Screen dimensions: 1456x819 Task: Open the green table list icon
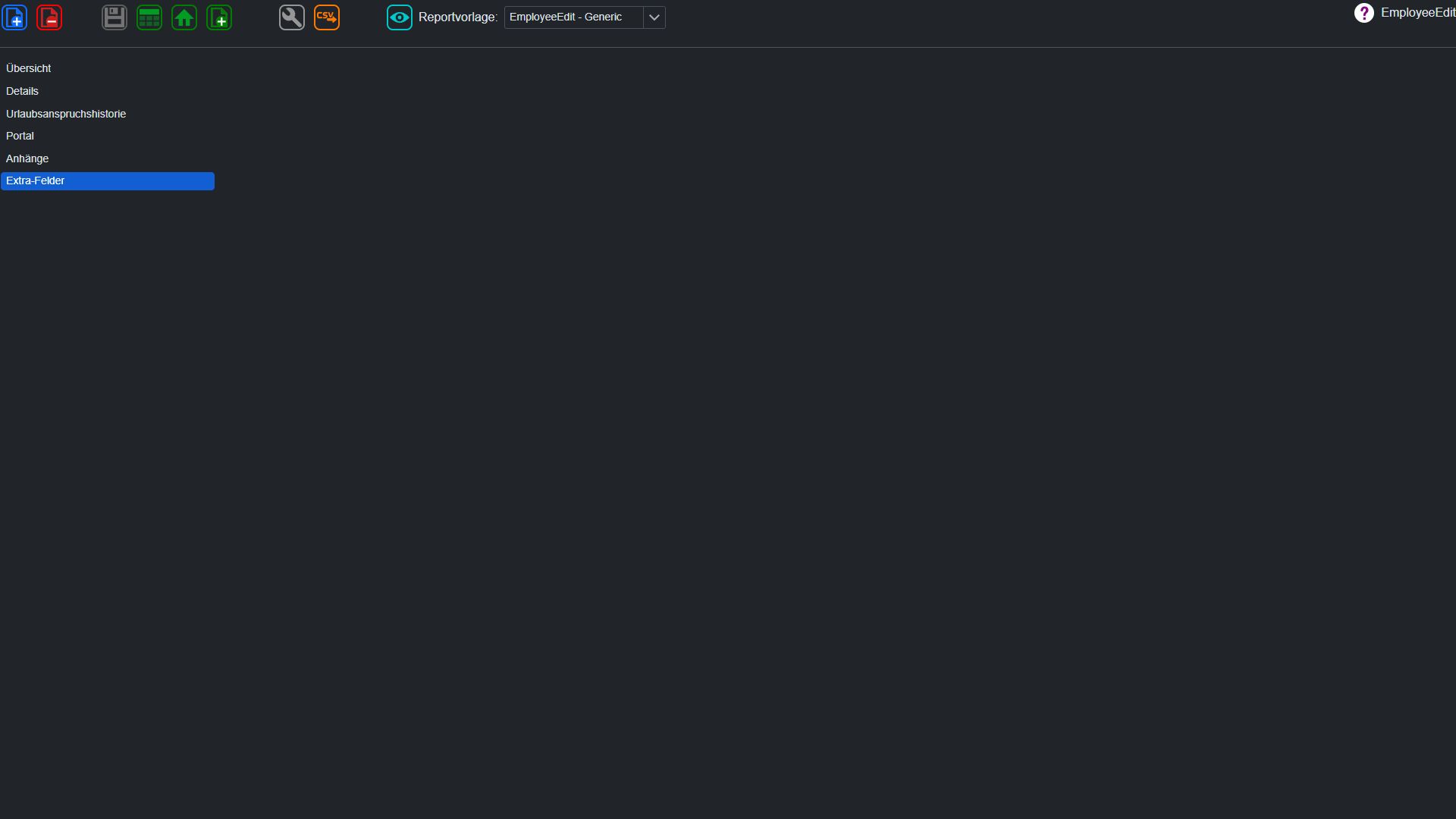[149, 17]
